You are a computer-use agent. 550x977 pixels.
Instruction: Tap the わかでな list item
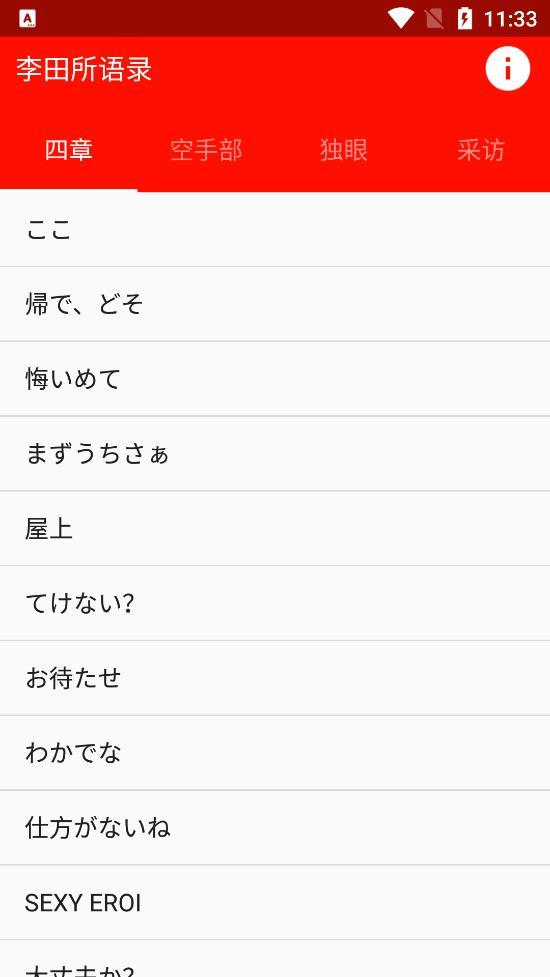pos(275,753)
